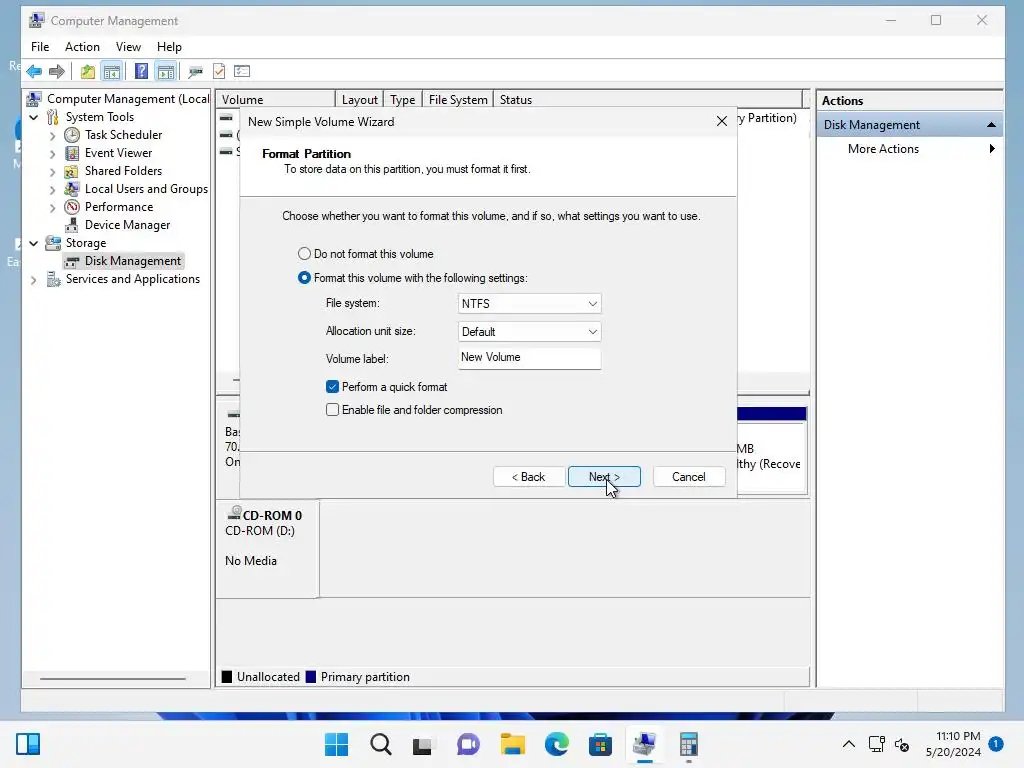Open taskbar Search magnifier

coord(381,744)
